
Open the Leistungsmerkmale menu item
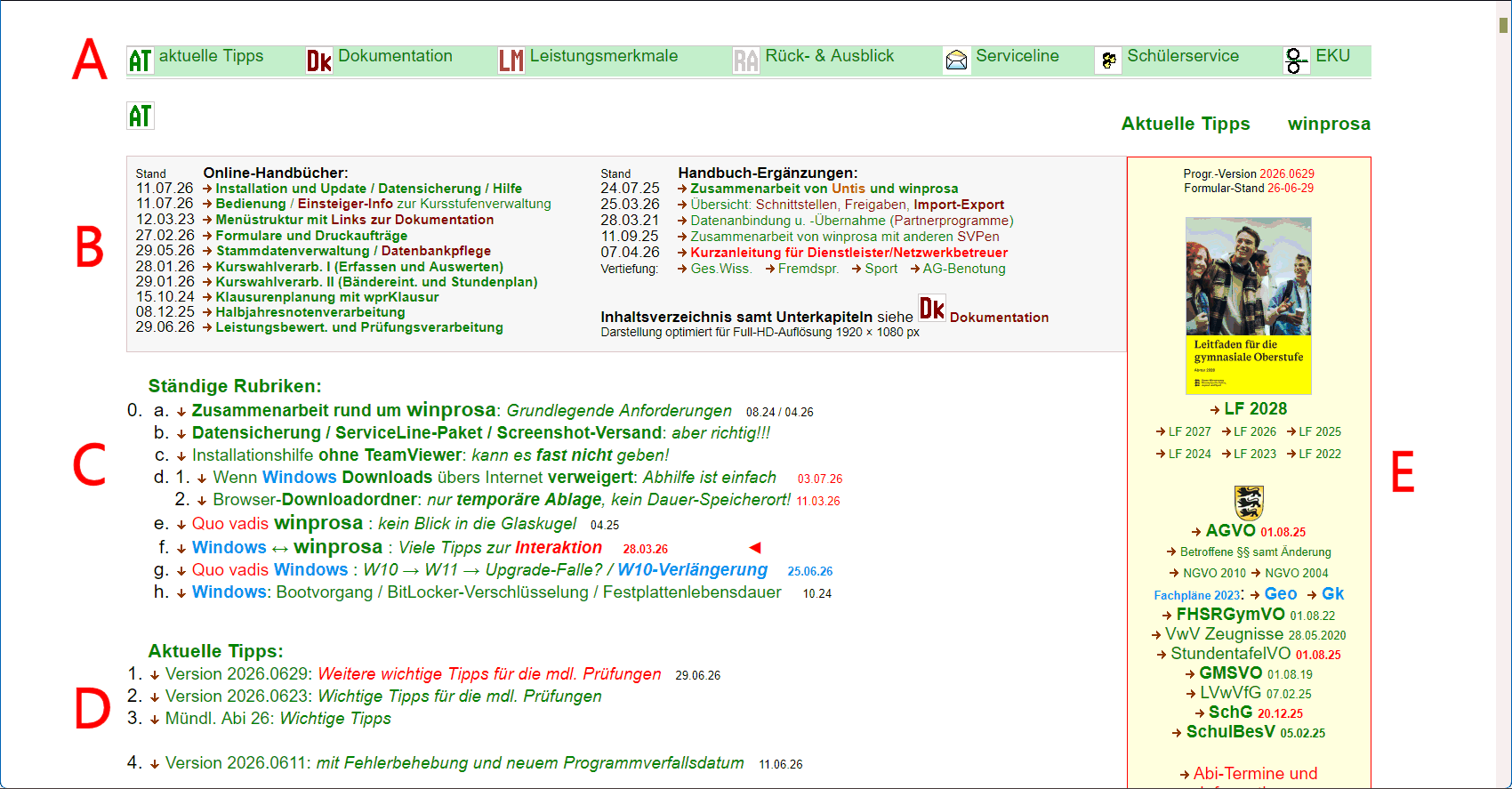(x=604, y=56)
